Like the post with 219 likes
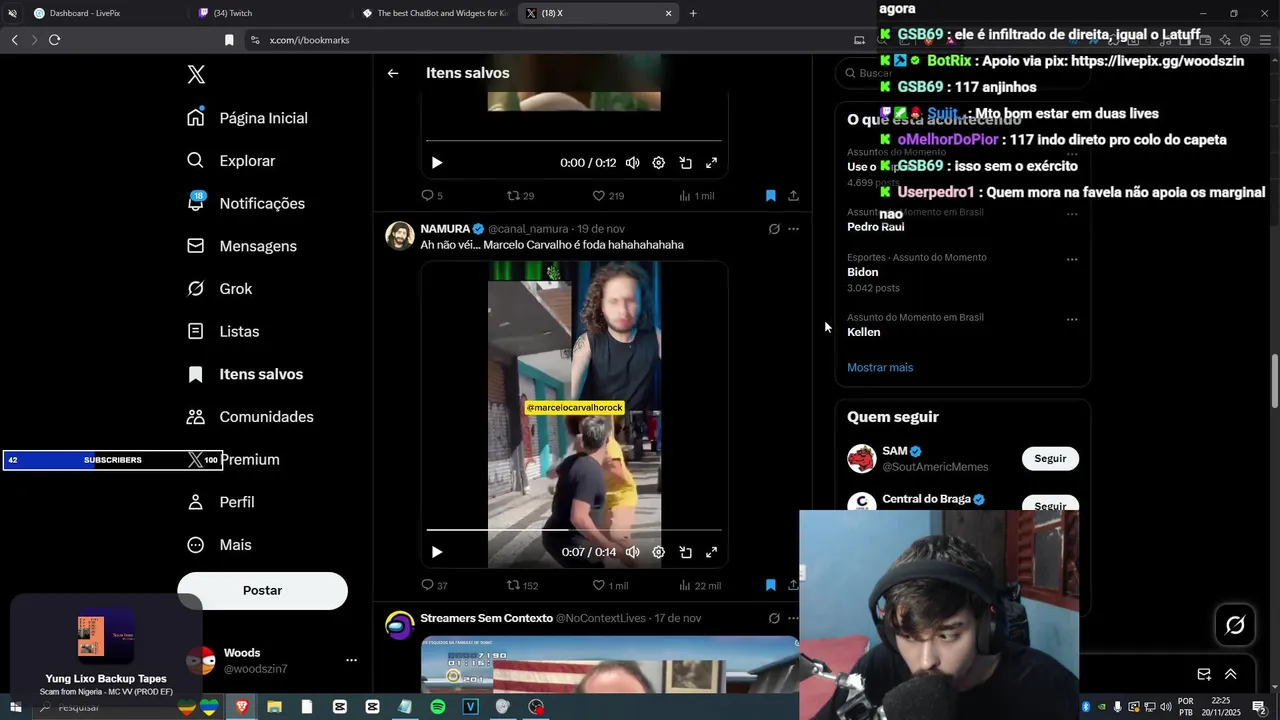 click(608, 196)
